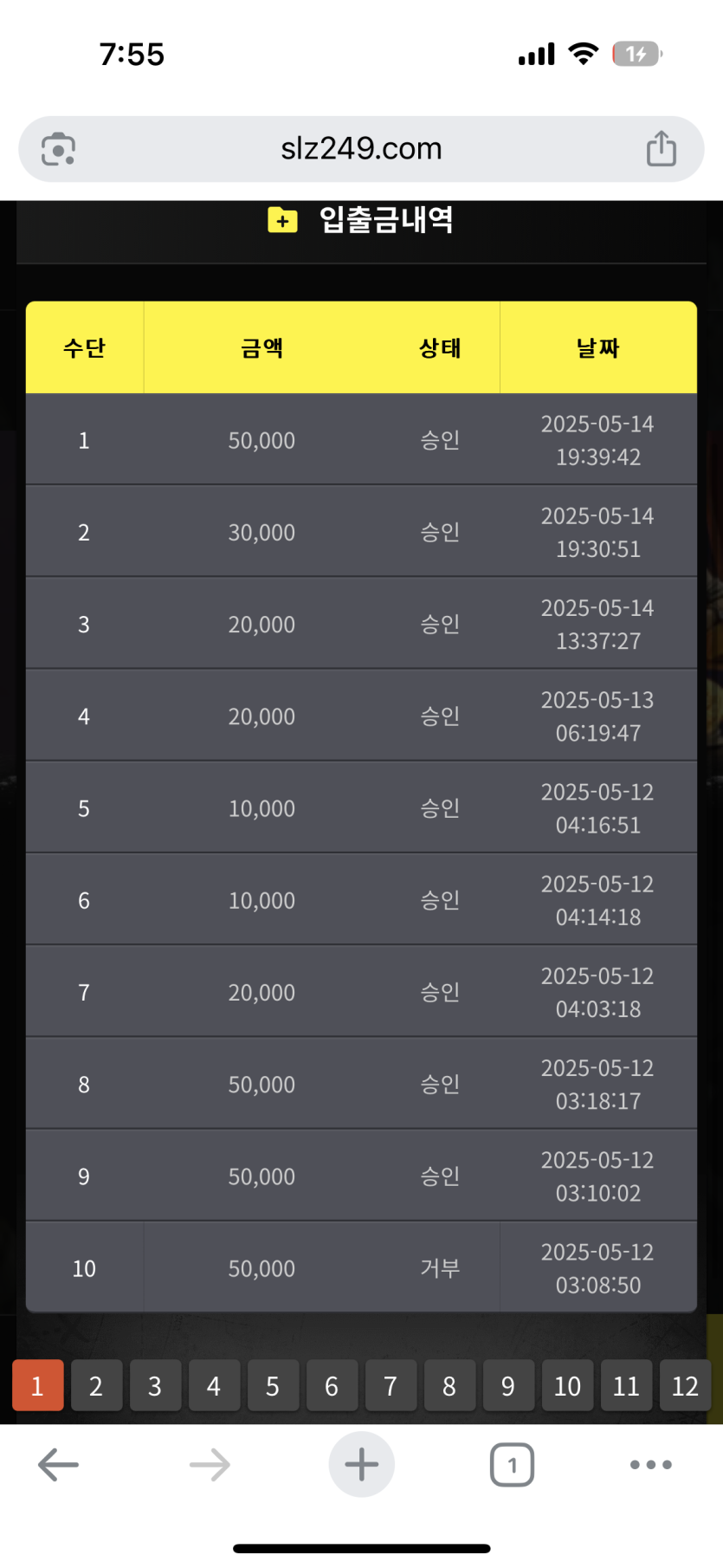
Task: Tap the 2025-05-13 06:19:47 date cell
Action: 598,716
